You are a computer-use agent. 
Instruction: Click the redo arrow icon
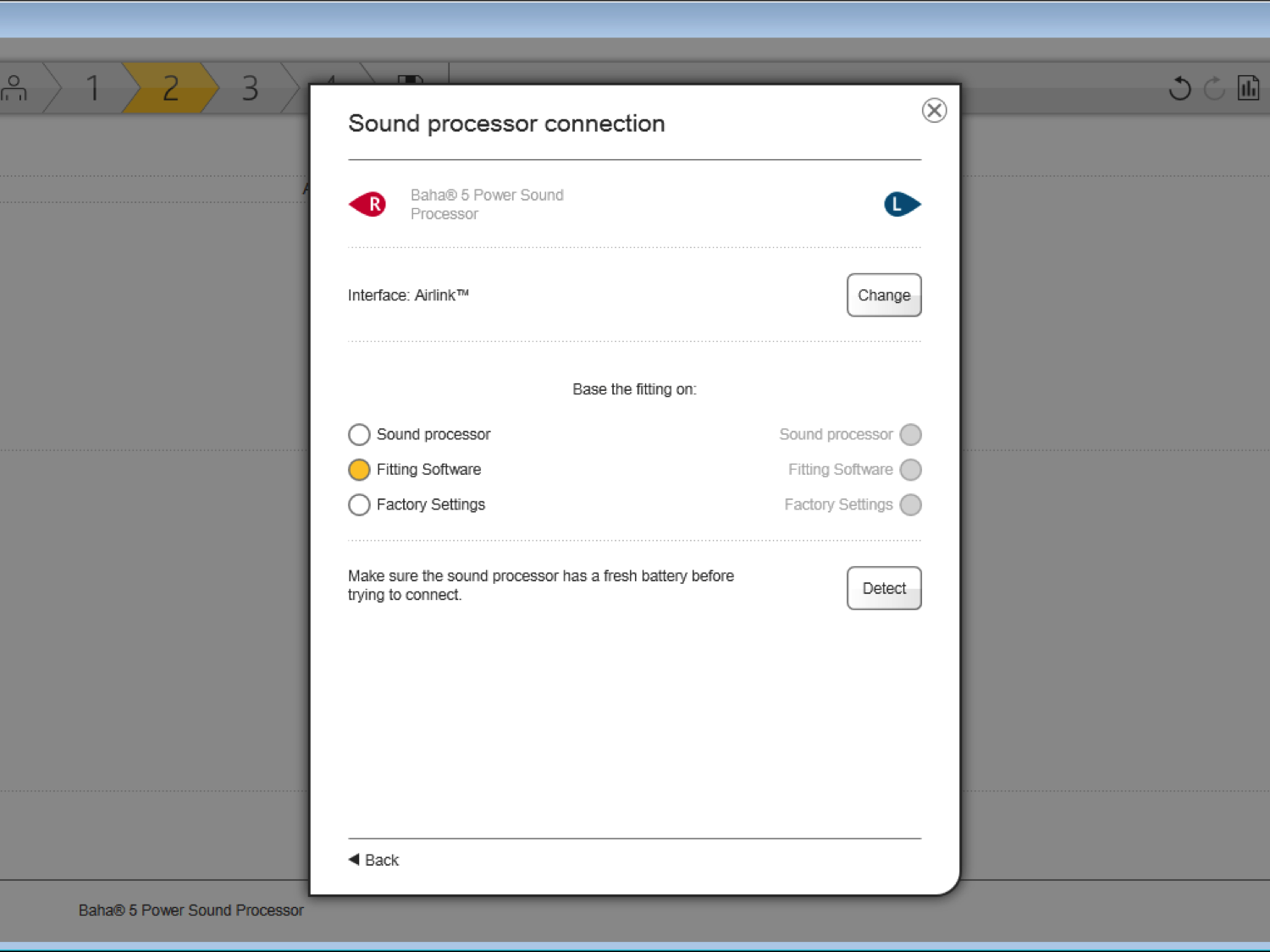[x=1214, y=88]
